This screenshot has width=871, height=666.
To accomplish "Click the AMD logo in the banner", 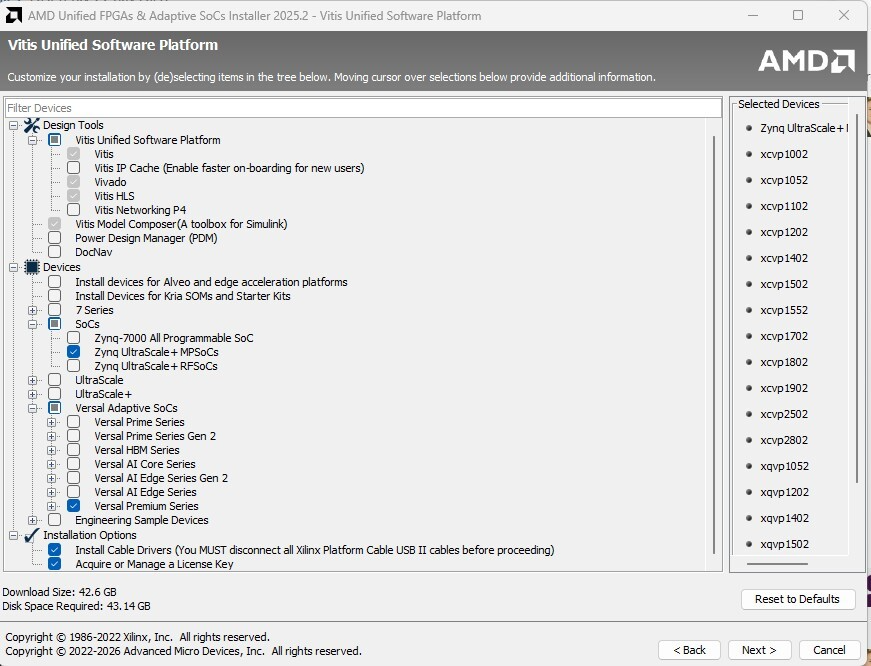I will (x=806, y=61).
